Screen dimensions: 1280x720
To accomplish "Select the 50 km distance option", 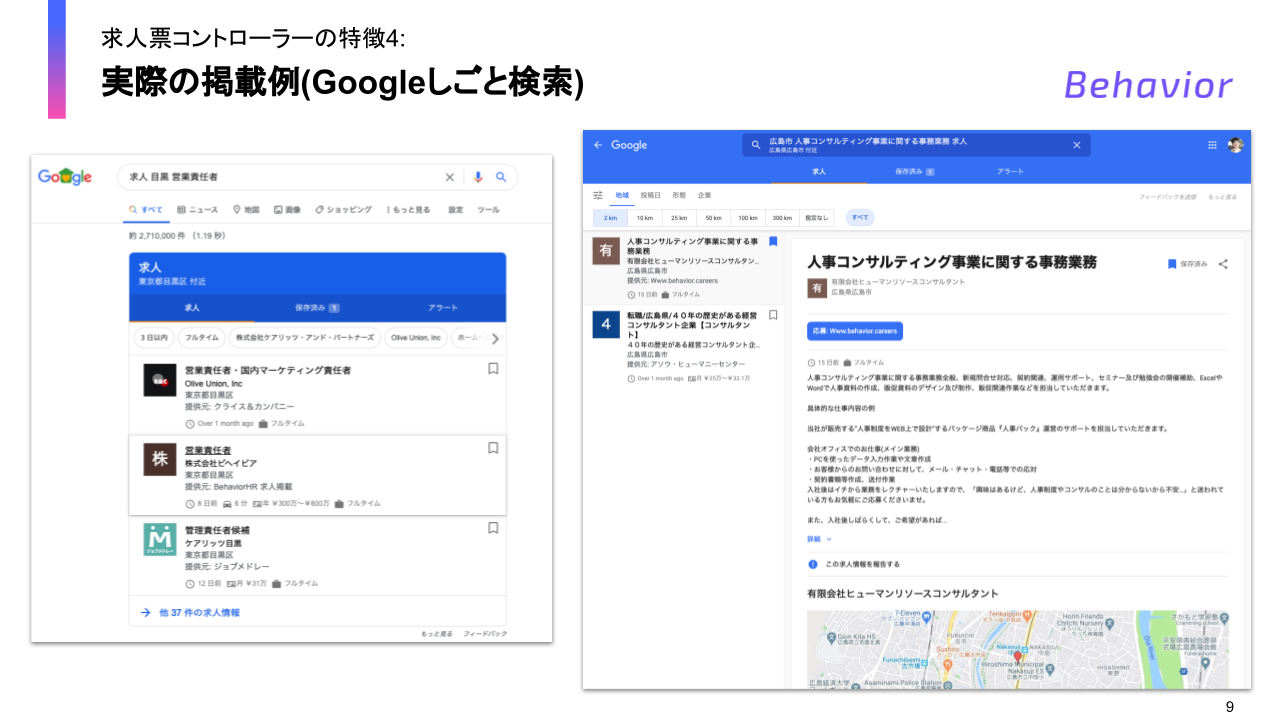I will [713, 217].
